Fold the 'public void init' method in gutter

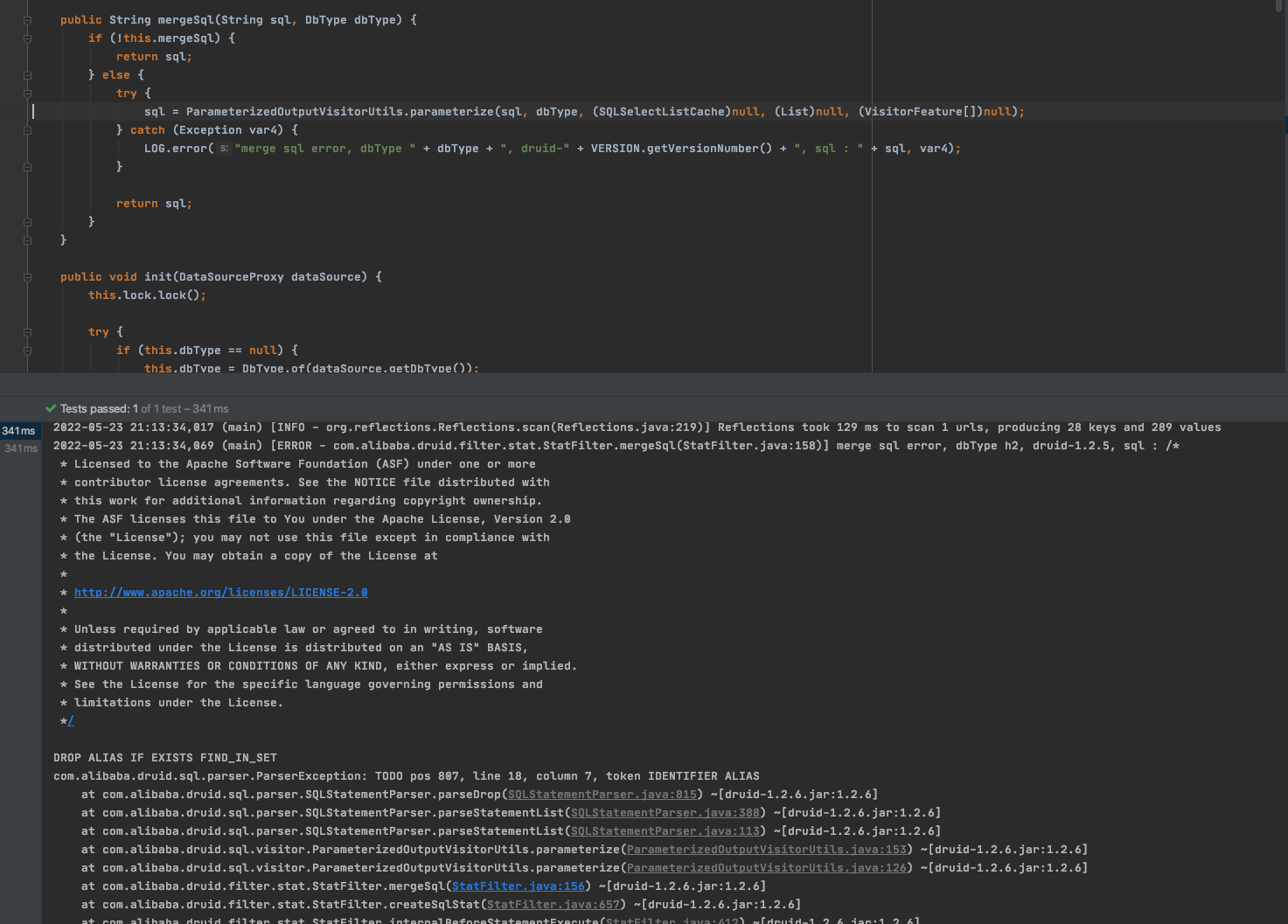point(27,277)
